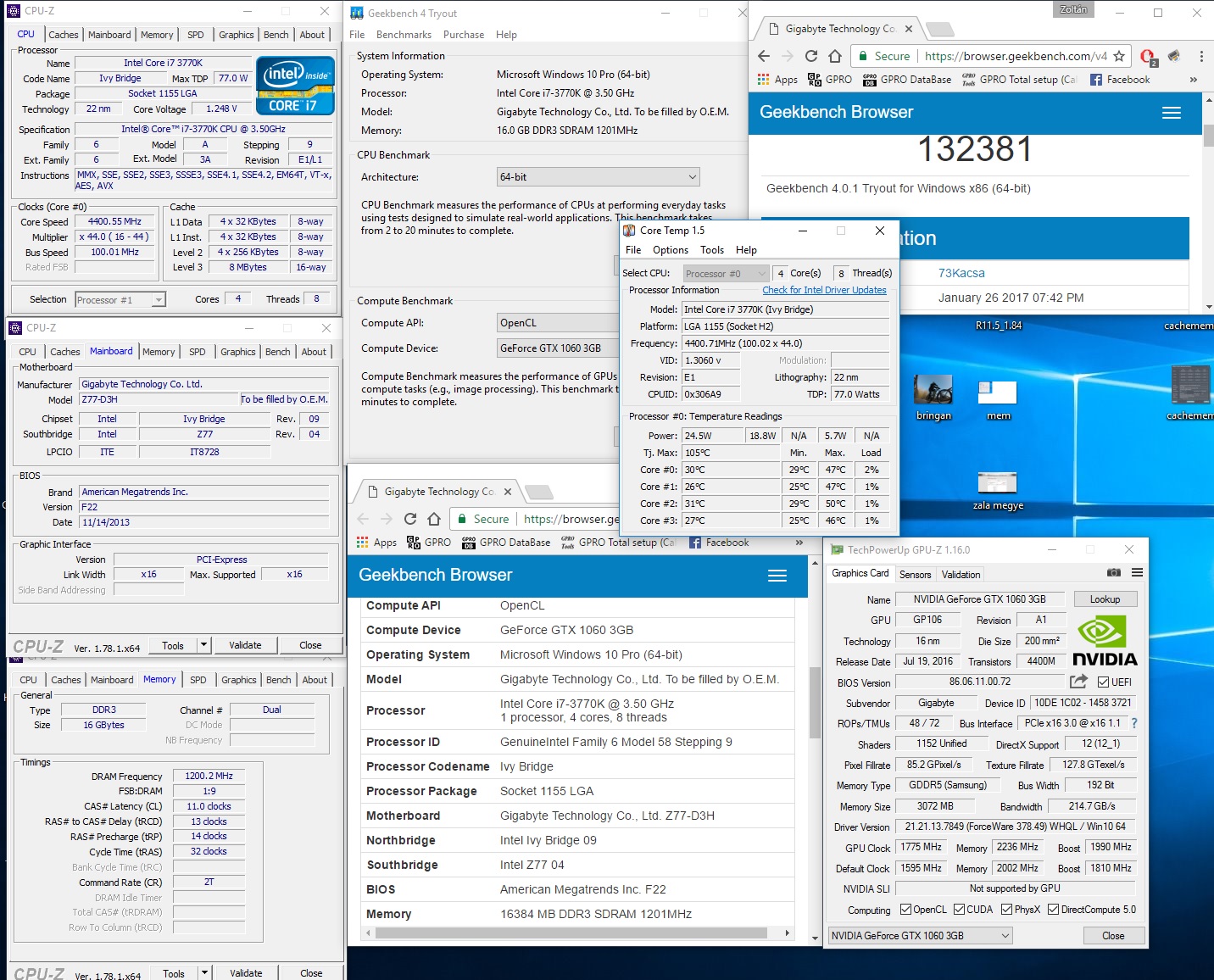Switch to the Sensors tab in GPU-Z
The width and height of the screenshot is (1214, 980).
915,575
